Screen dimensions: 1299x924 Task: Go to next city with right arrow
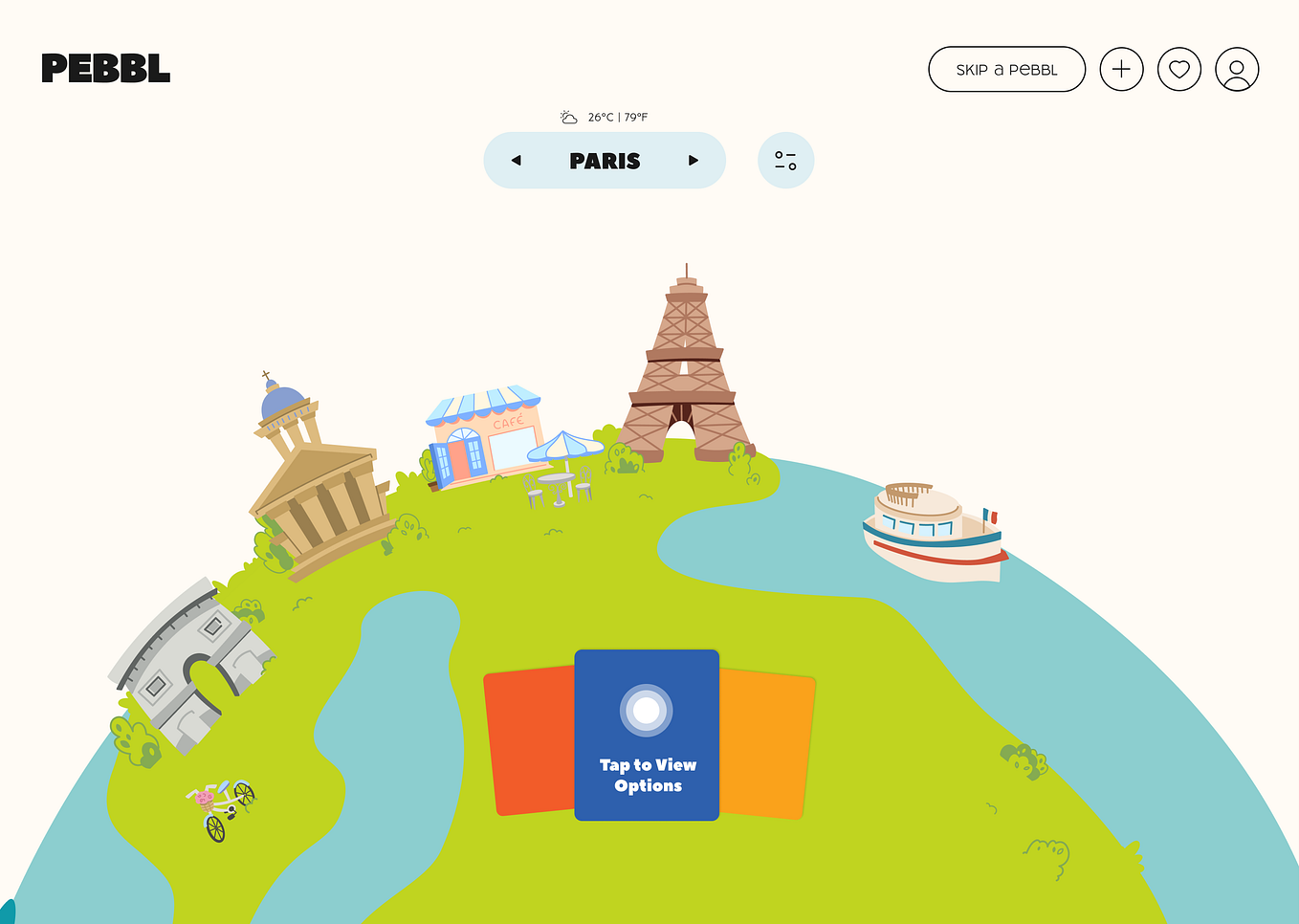694,161
